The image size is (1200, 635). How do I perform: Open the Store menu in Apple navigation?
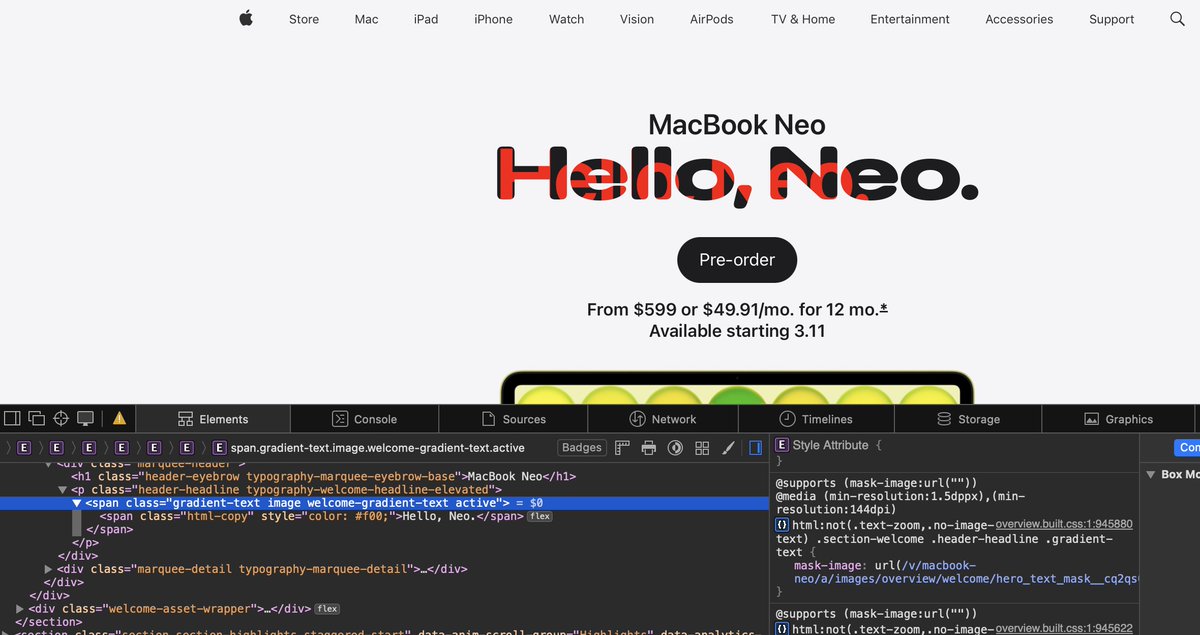click(x=304, y=19)
